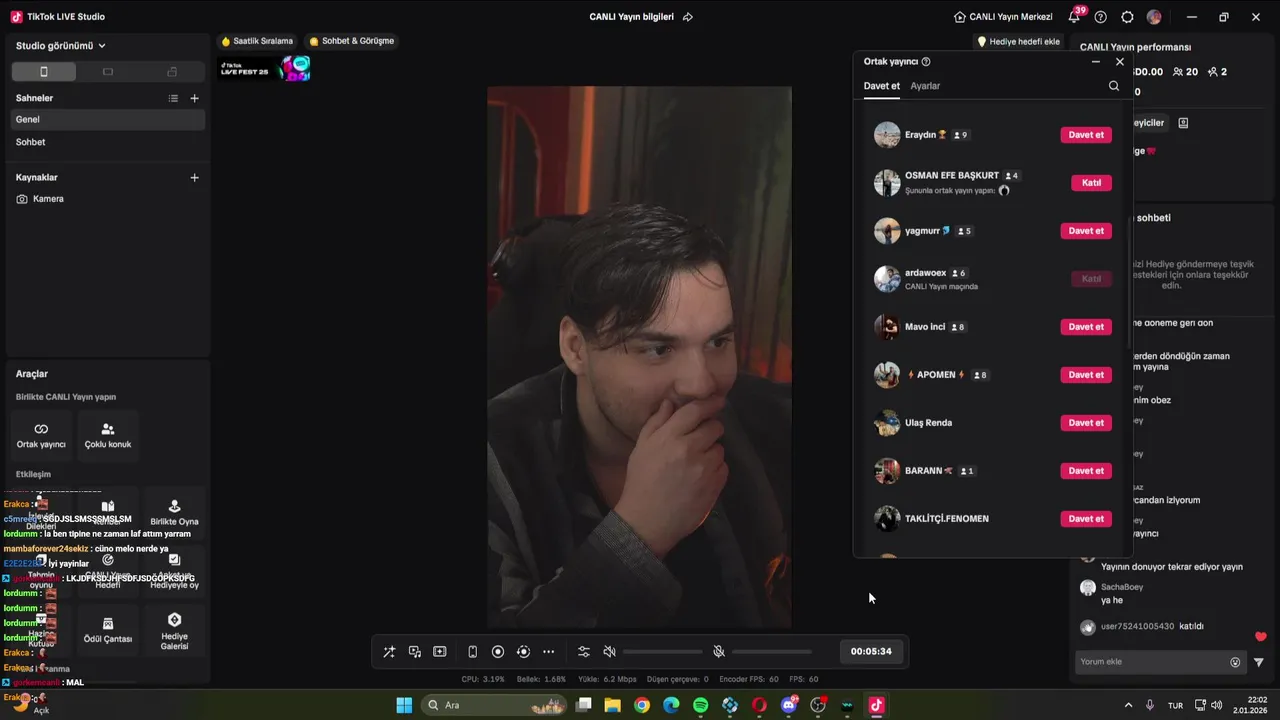Open the Hediye Galerisi tool
The height and width of the screenshot is (720, 1280).
click(x=174, y=630)
